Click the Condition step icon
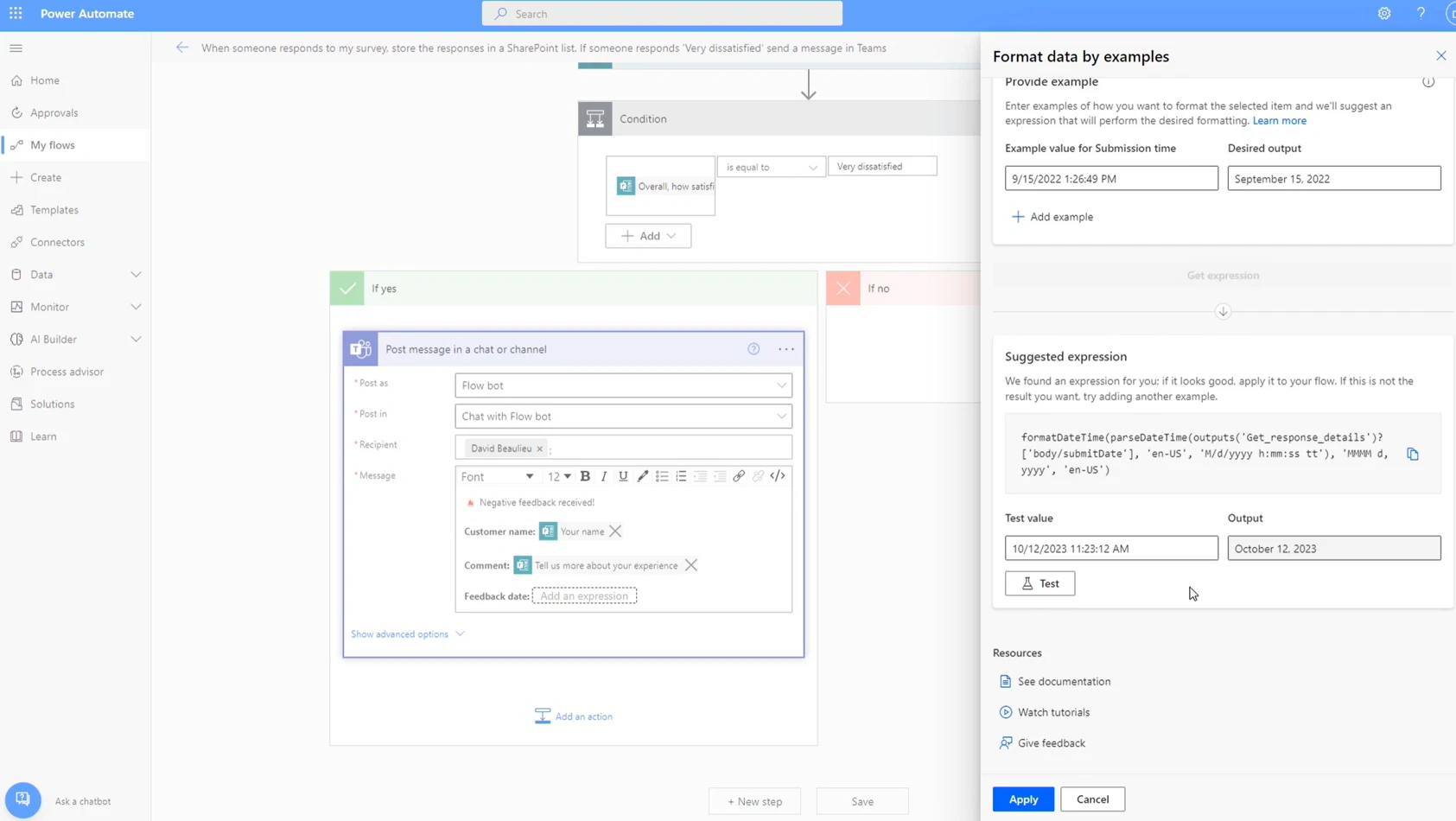Viewport: 1456px width, 821px height. click(595, 118)
